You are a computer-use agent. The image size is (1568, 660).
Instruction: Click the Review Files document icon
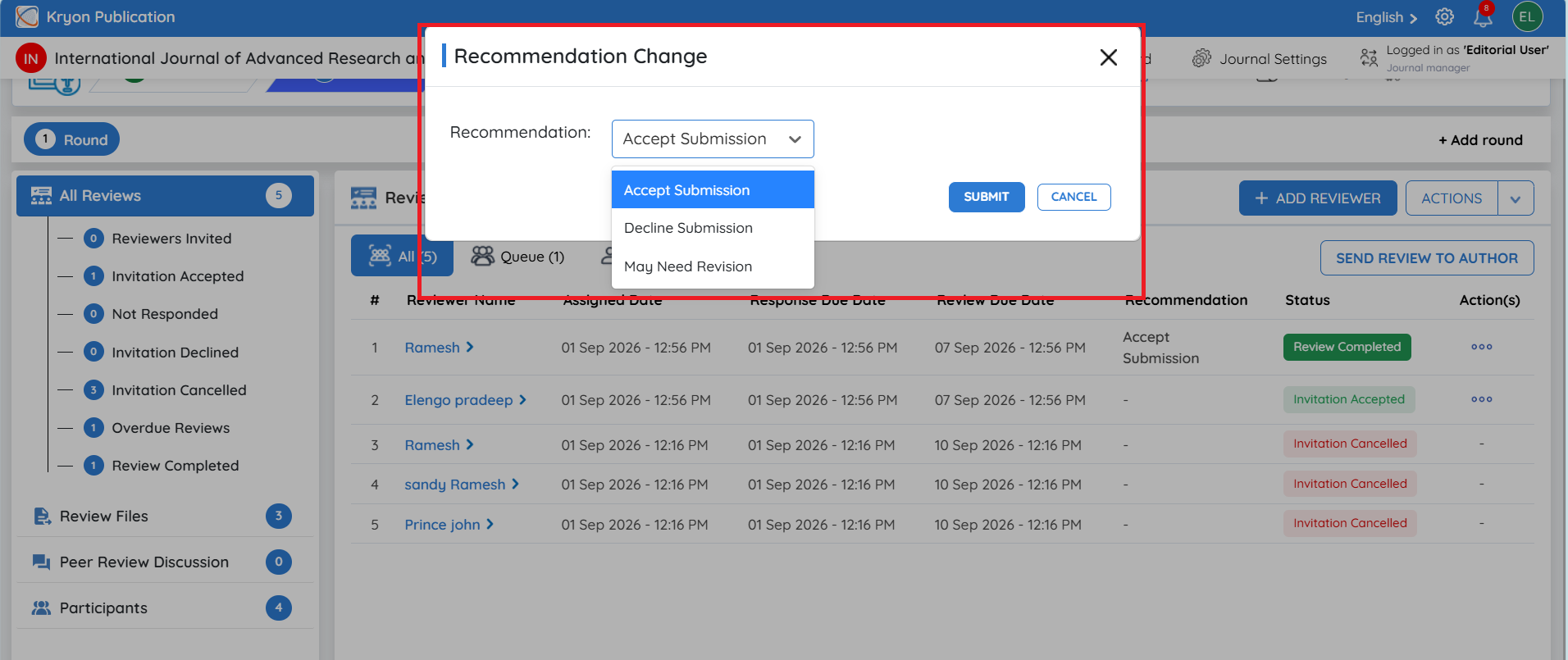42,517
